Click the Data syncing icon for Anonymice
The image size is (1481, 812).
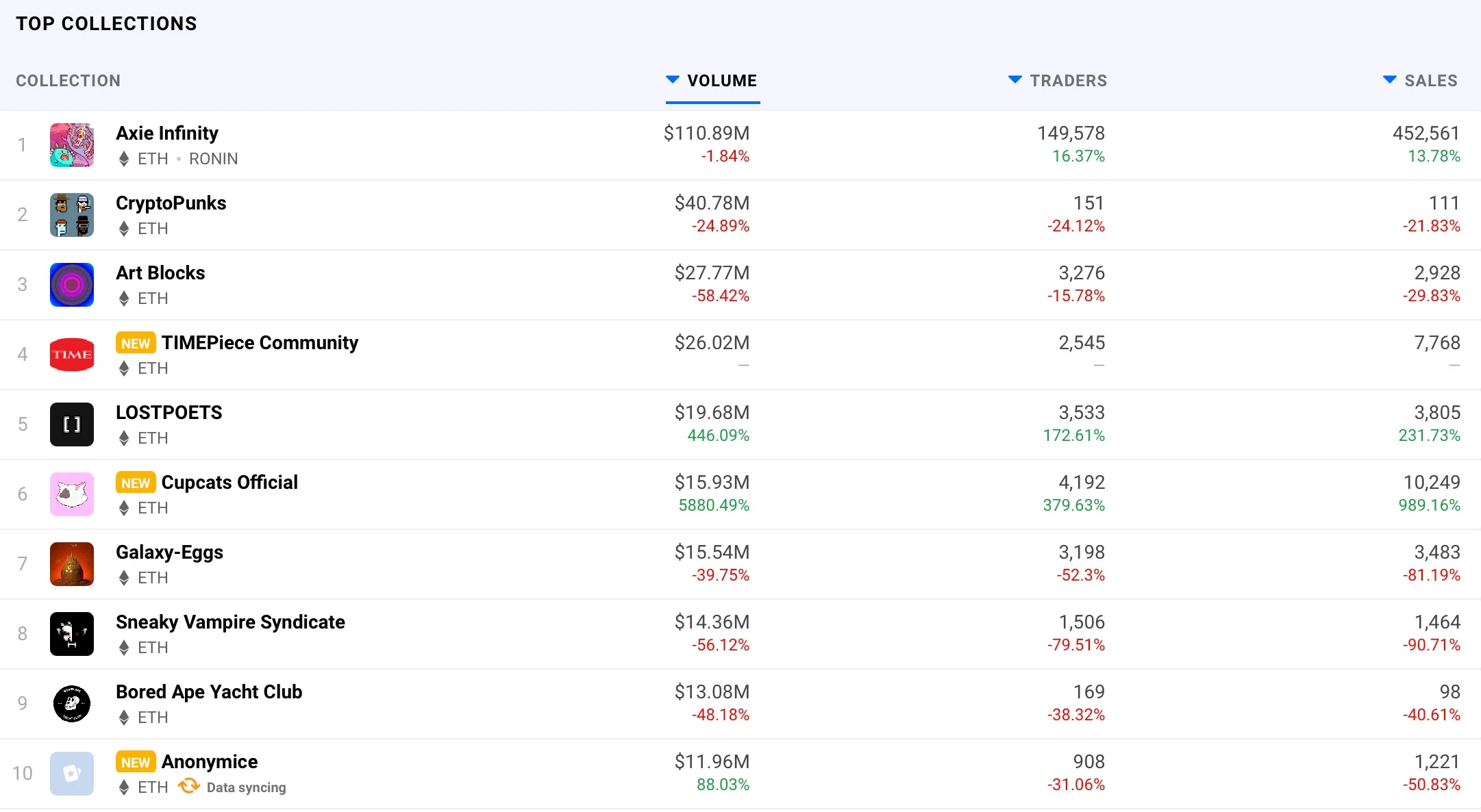[188, 787]
